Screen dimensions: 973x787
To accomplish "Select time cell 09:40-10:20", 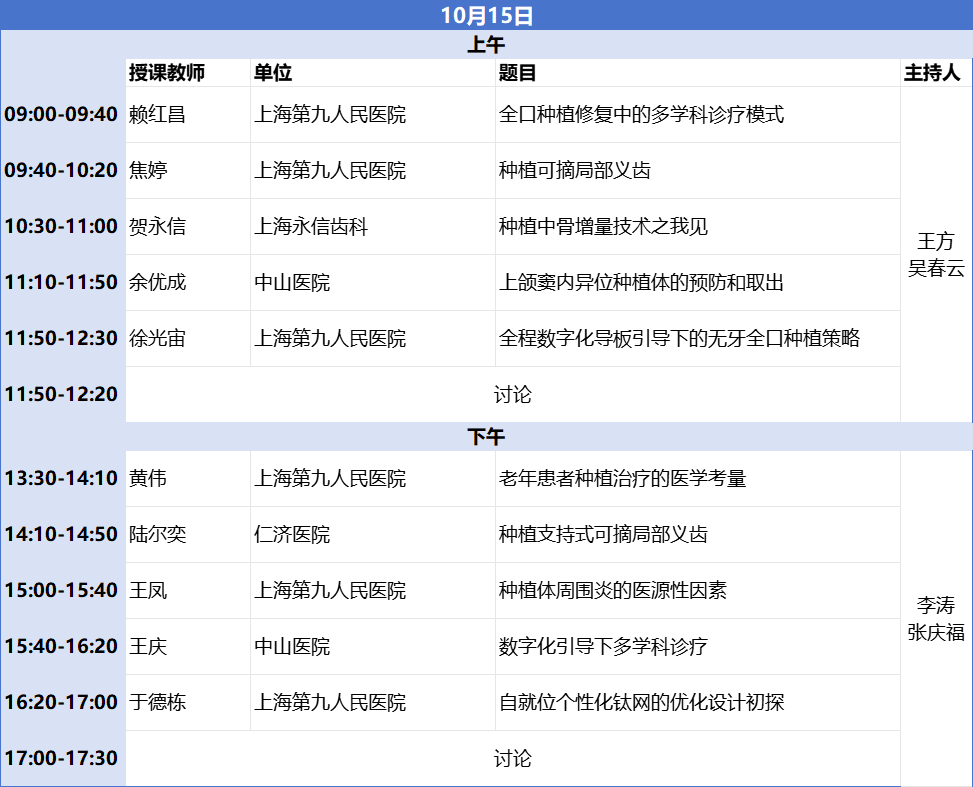I will point(61,170).
